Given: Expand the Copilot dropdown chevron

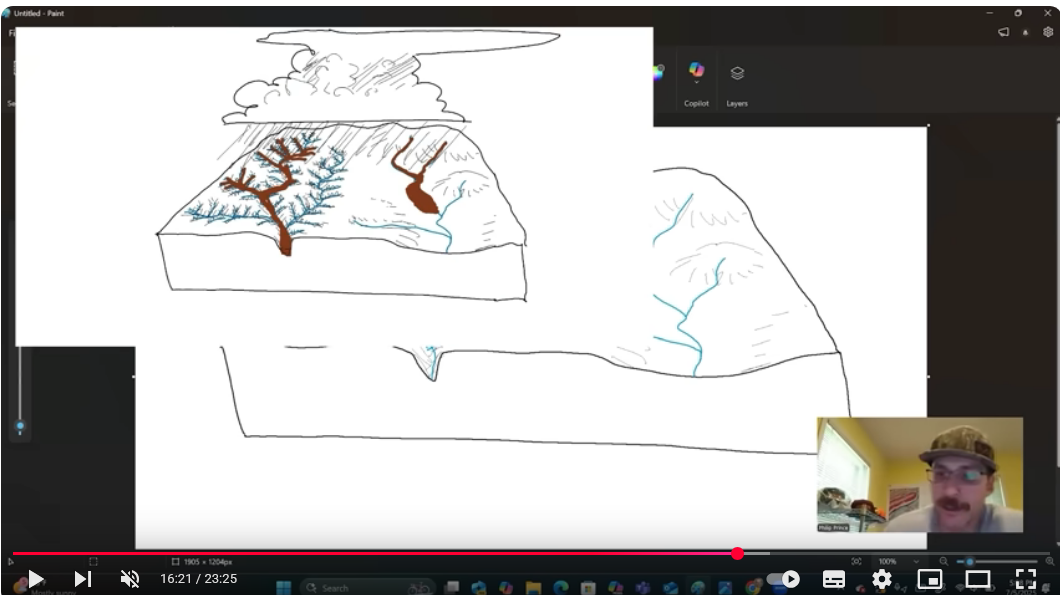Looking at the screenshot, I should tap(696, 83).
